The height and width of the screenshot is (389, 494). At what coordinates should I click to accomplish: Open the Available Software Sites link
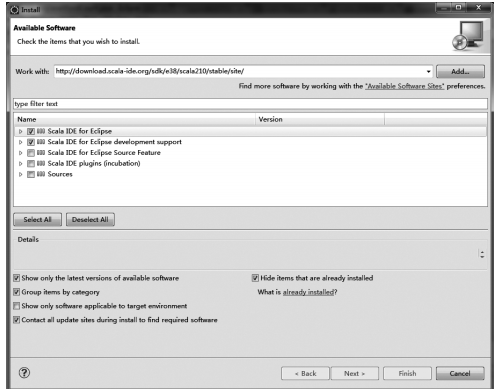point(405,86)
